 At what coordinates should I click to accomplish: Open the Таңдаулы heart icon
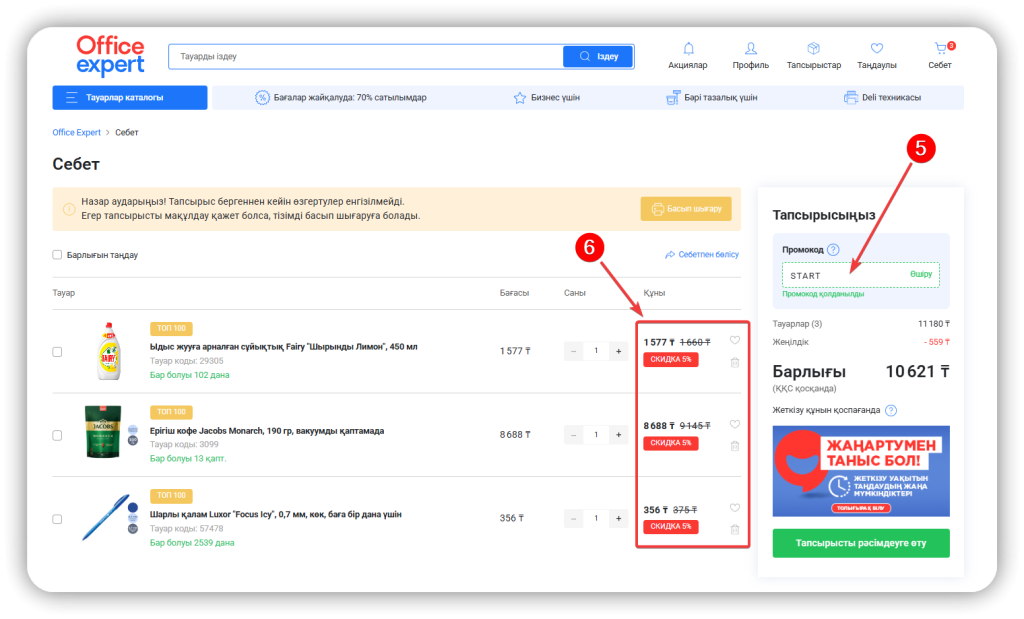coord(876,49)
